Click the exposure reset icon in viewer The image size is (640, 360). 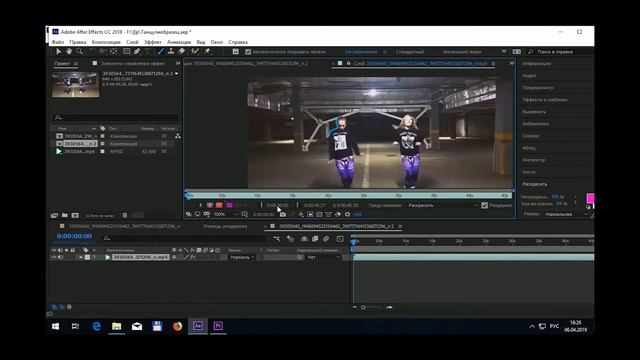pos(347,214)
